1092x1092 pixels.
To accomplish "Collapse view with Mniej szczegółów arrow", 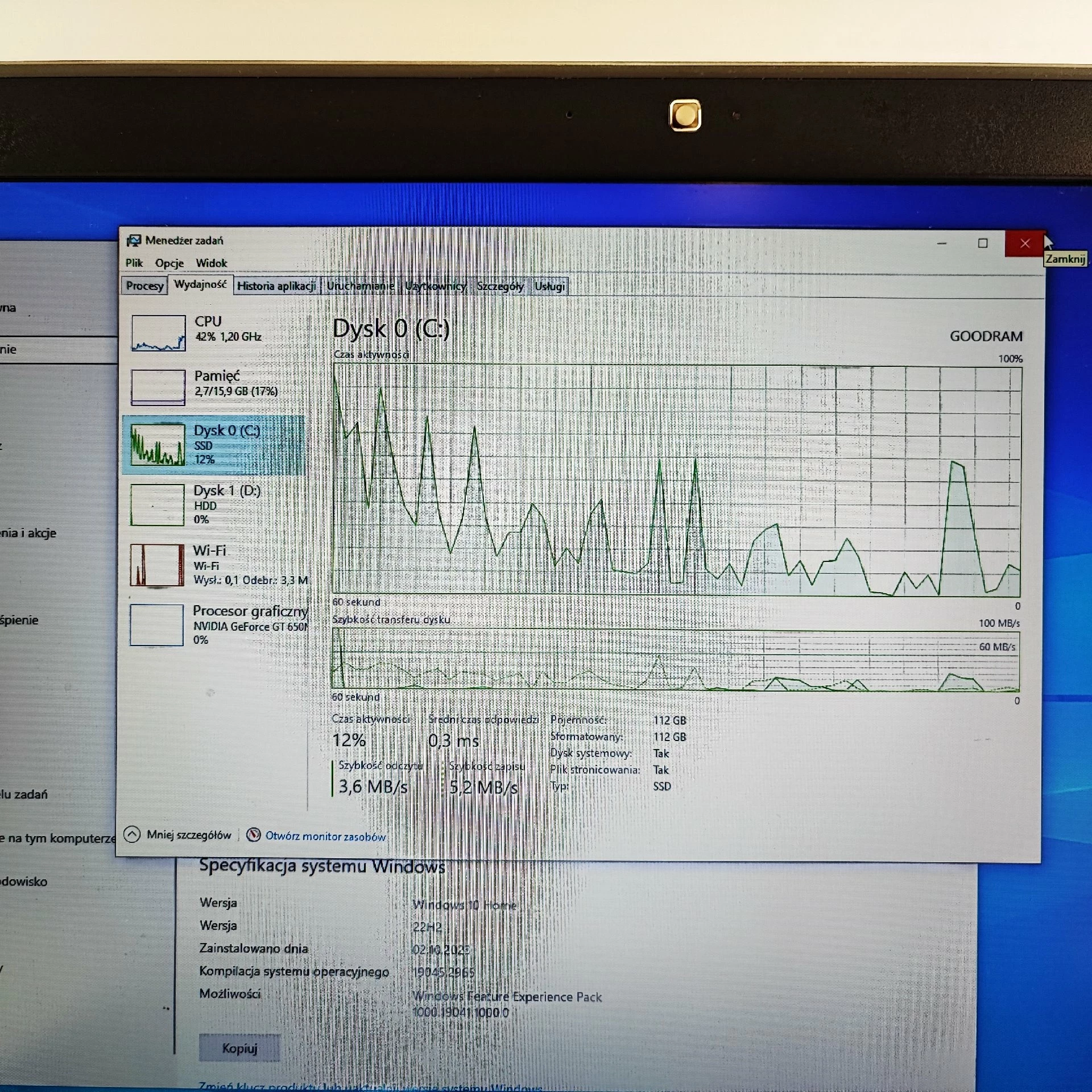I will 132,834.
